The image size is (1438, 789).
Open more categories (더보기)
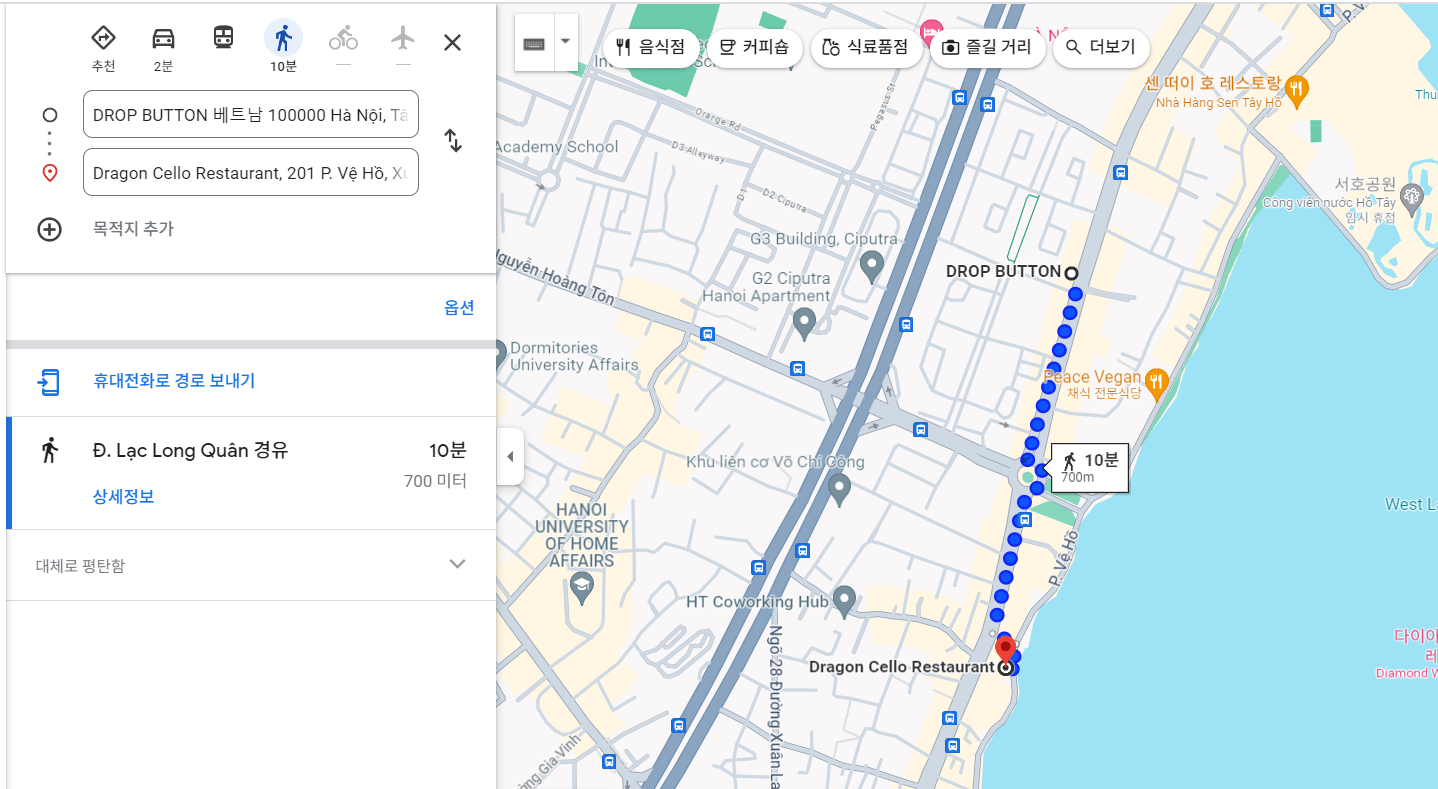coord(1102,47)
